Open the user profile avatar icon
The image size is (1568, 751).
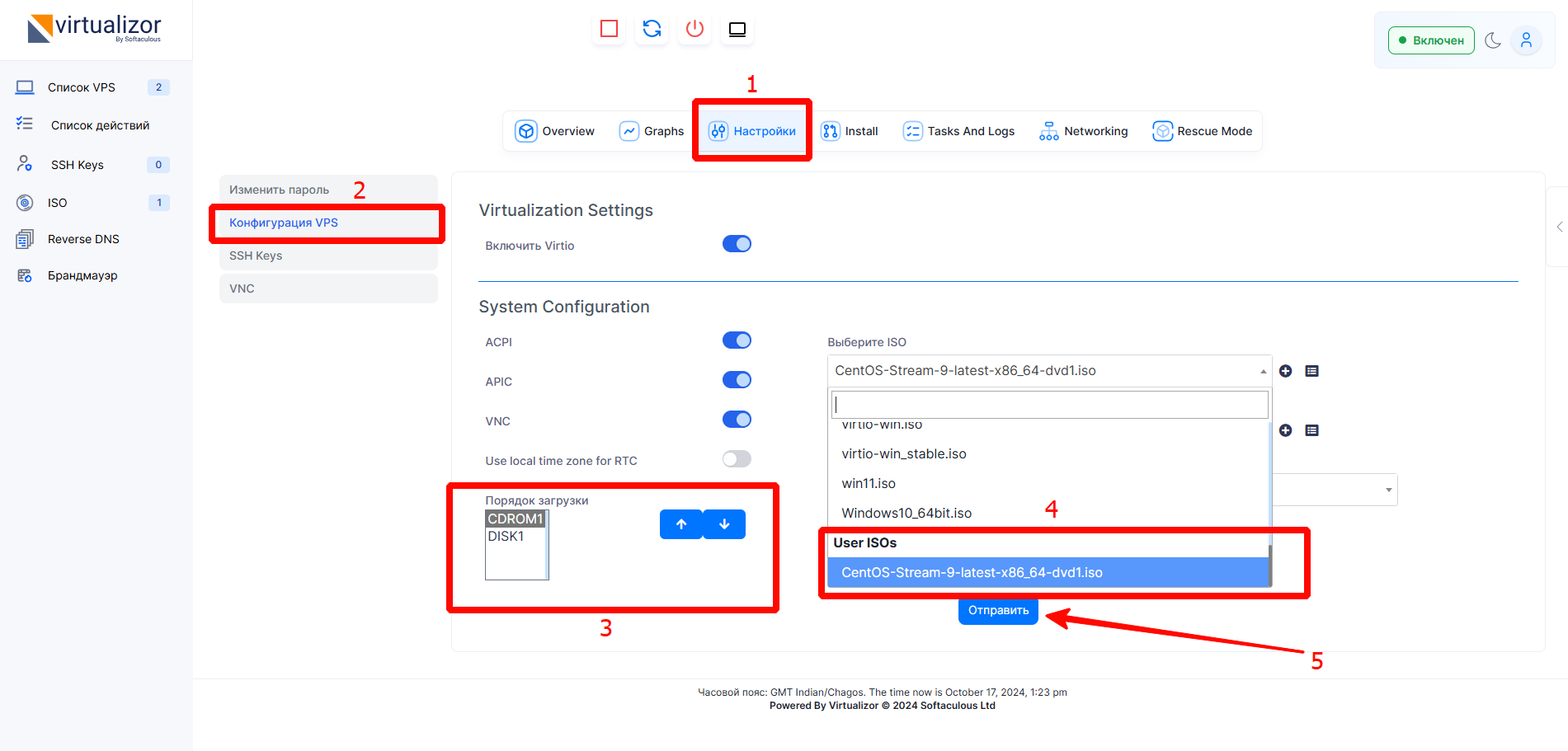pos(1526,40)
